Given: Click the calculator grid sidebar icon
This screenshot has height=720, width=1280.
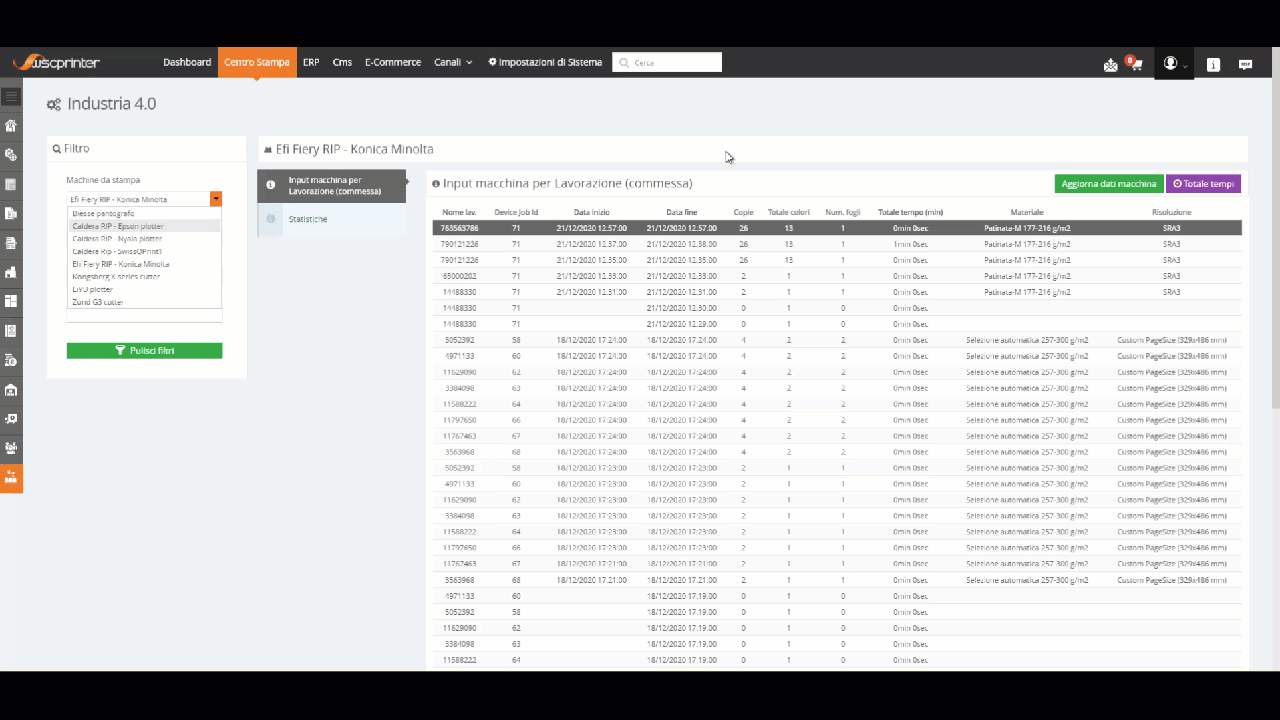Looking at the screenshot, I should (x=11, y=184).
